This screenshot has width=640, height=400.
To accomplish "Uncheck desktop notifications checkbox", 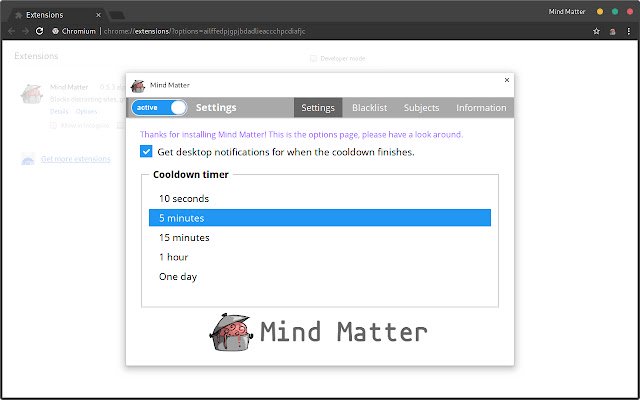I will coord(146,151).
